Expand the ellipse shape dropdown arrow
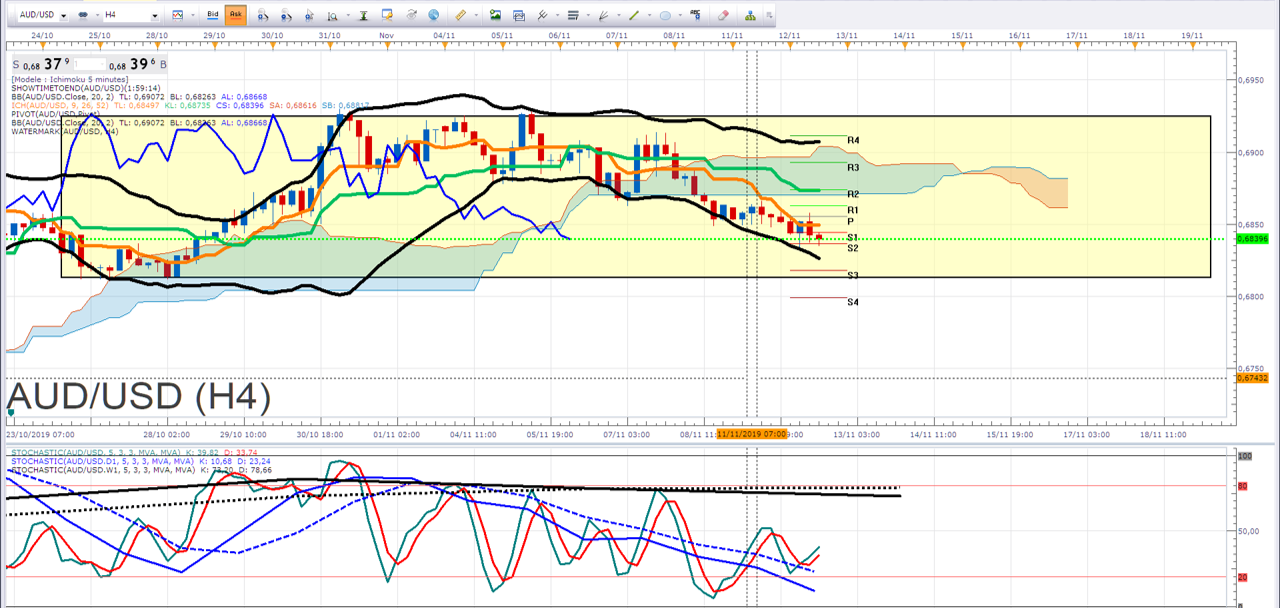 [680, 15]
